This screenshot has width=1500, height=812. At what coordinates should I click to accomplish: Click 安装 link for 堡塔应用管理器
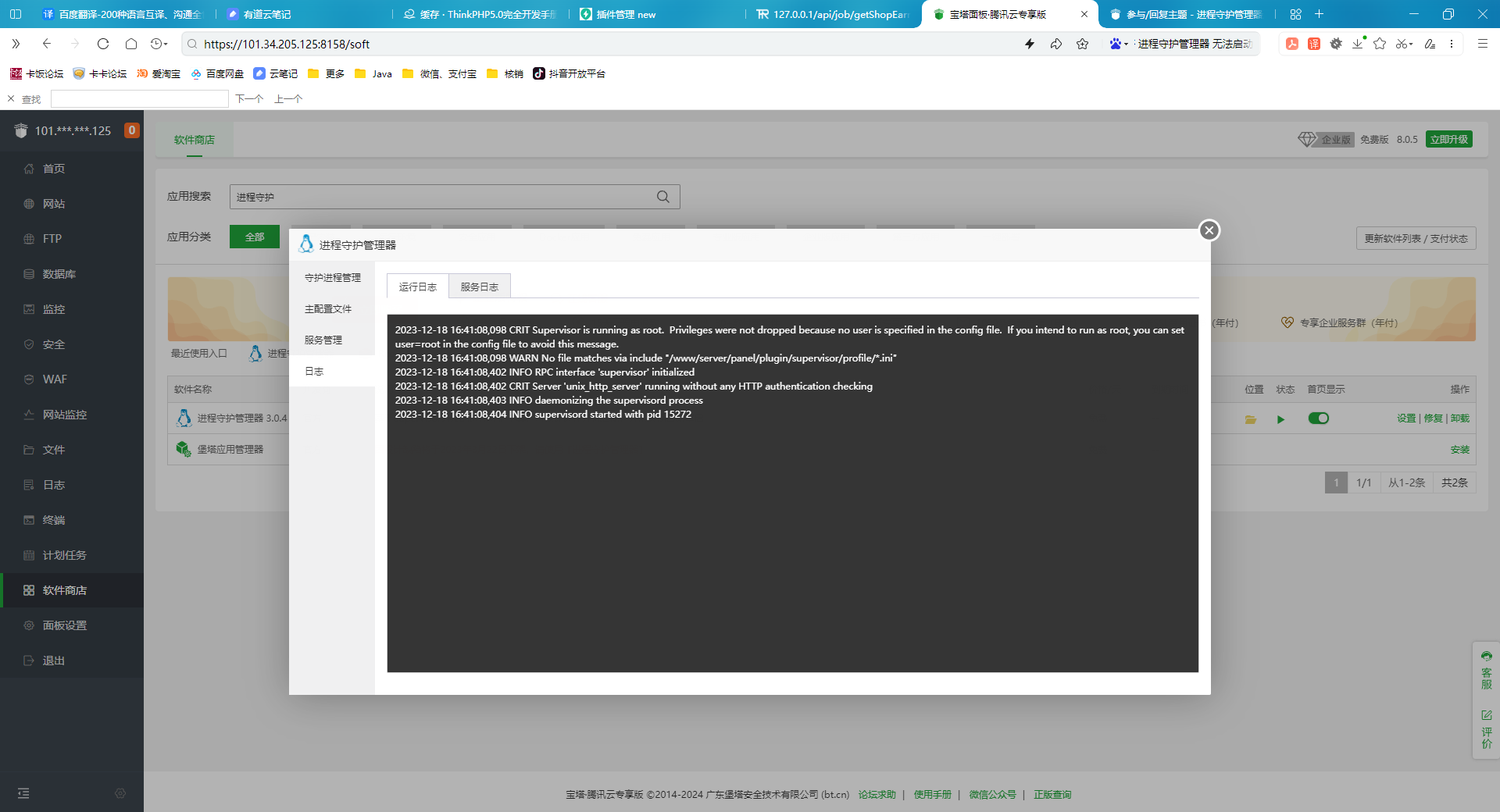(x=1459, y=450)
